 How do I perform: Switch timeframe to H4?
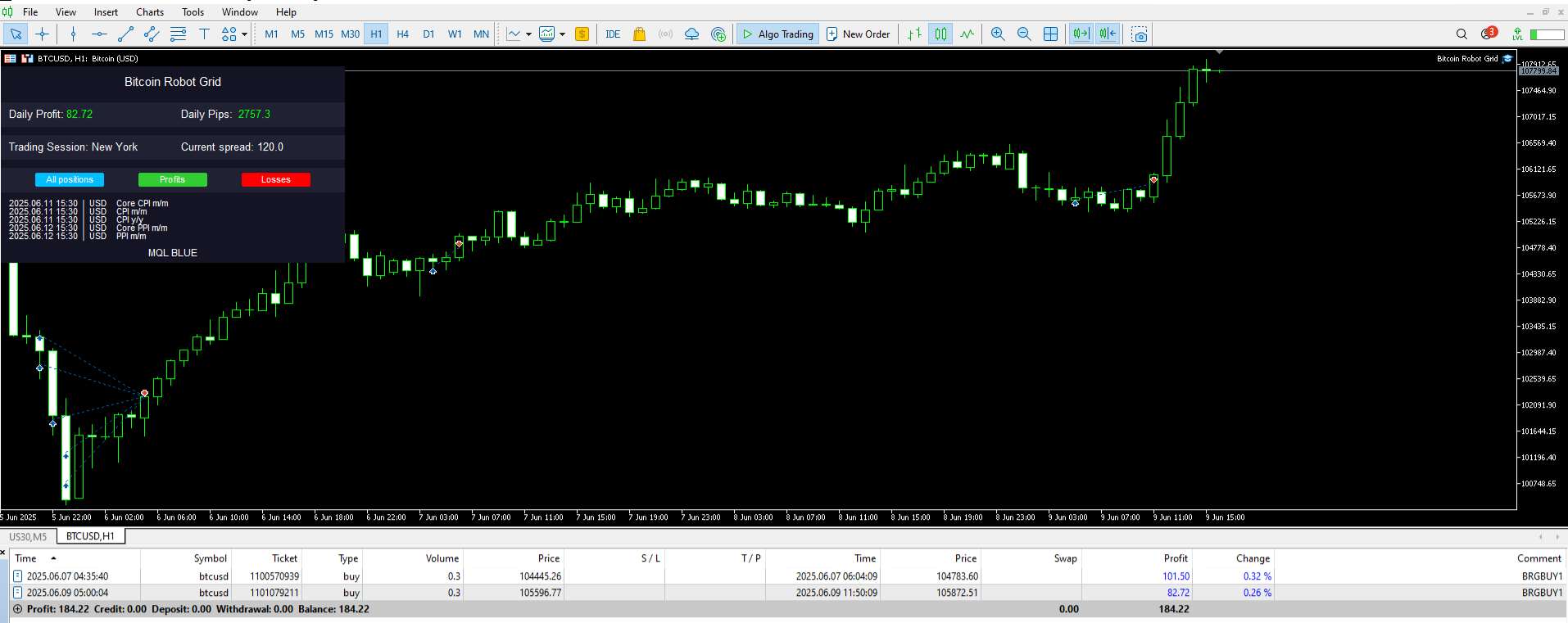point(402,34)
